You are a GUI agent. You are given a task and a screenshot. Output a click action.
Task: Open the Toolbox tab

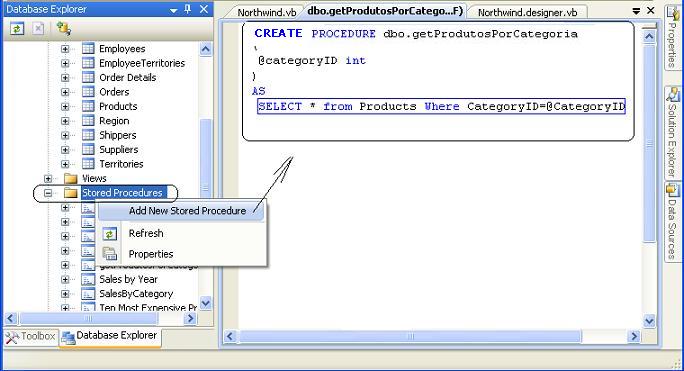tap(31, 337)
